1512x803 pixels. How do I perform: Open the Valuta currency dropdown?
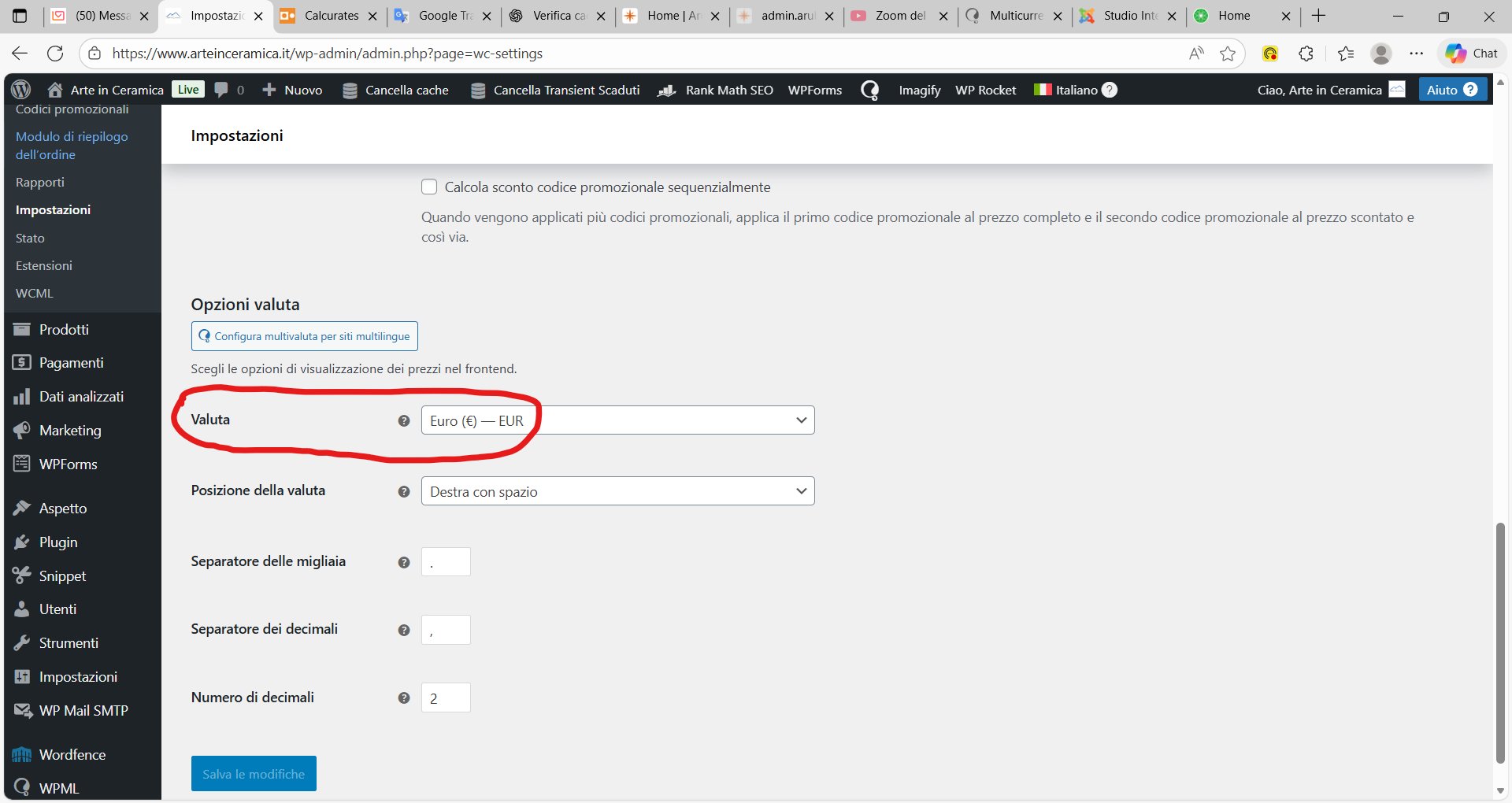pyautogui.click(x=617, y=420)
